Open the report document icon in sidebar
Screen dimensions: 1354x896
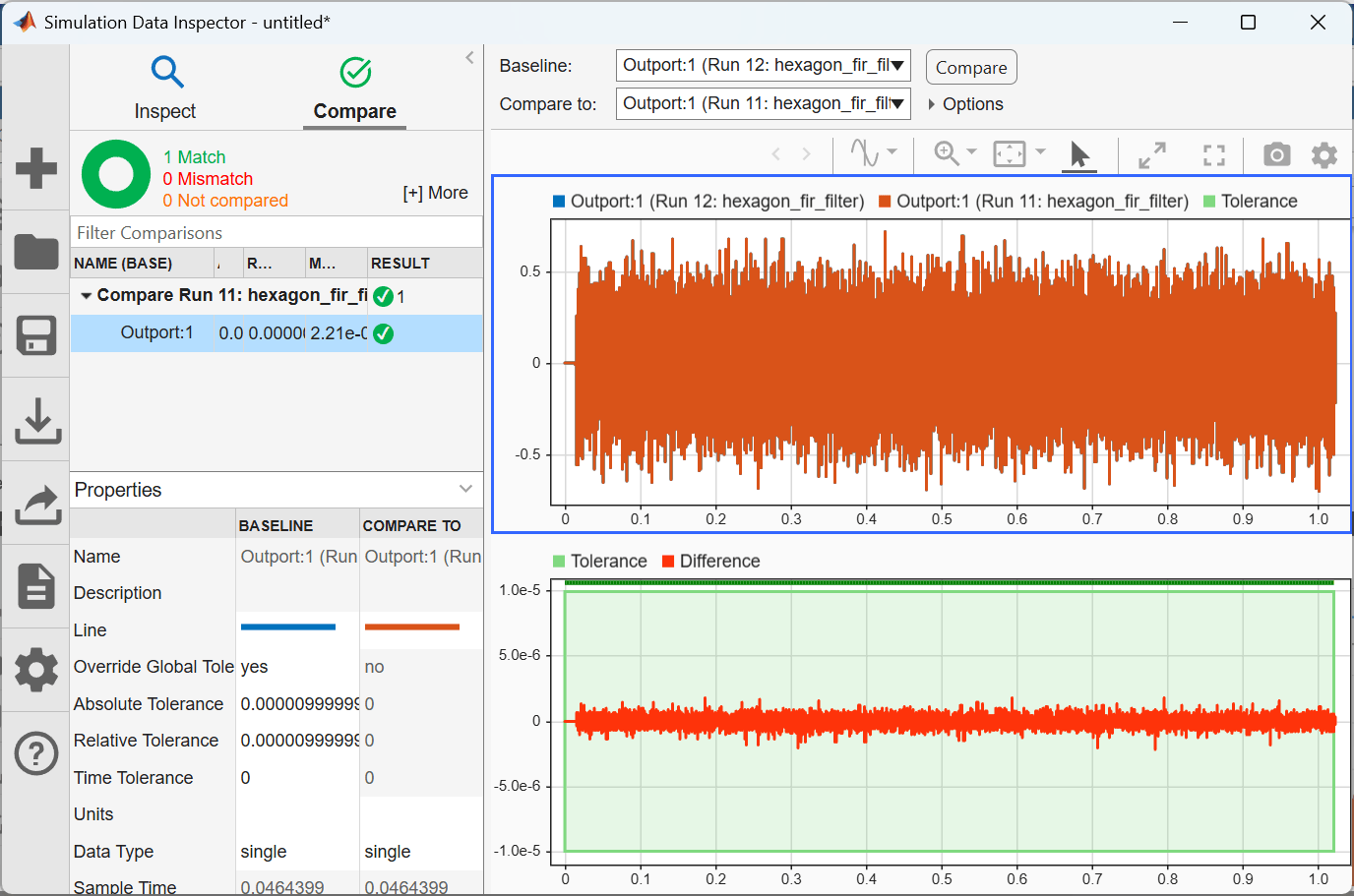tap(36, 586)
